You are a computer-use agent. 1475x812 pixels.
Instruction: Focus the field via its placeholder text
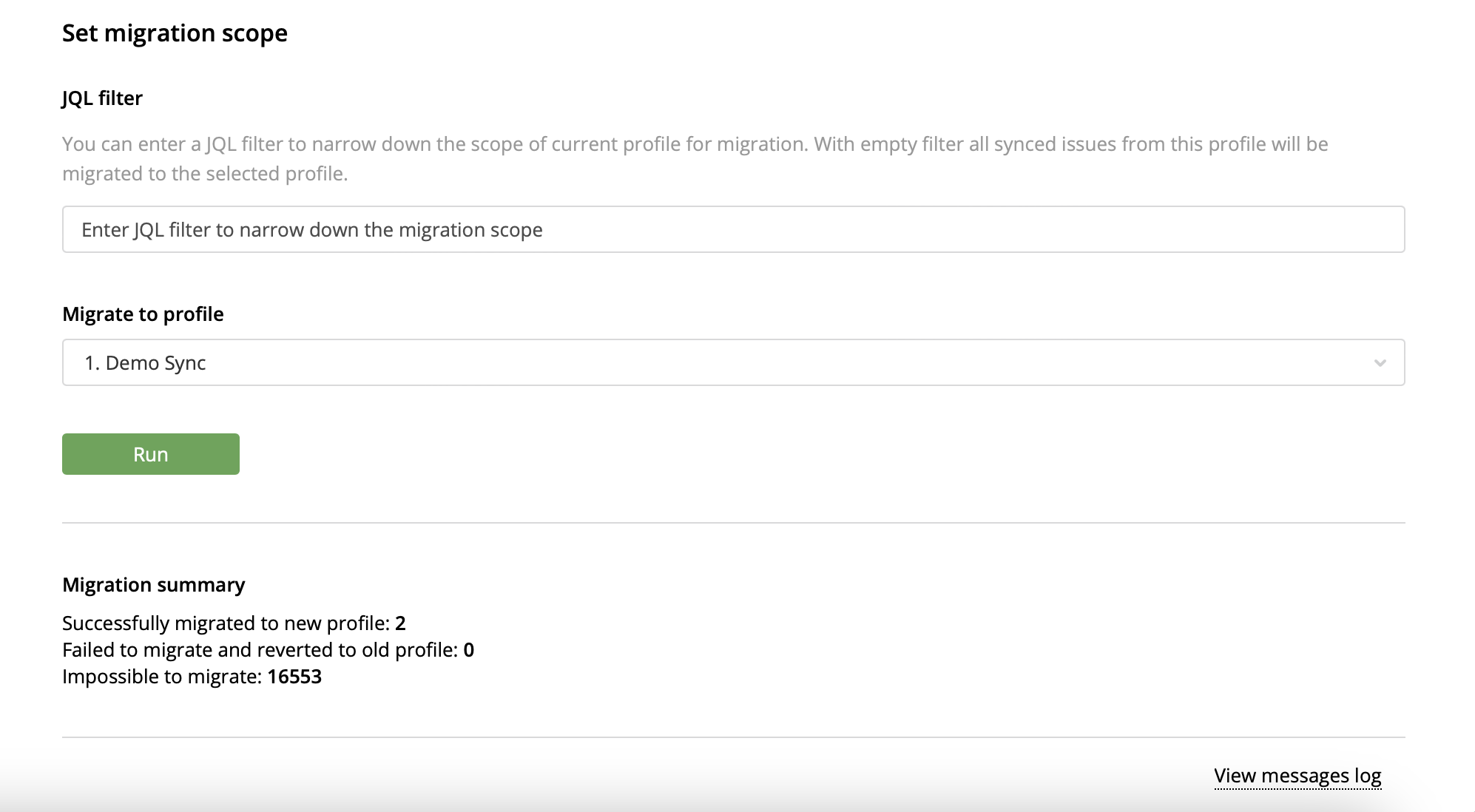[311, 230]
